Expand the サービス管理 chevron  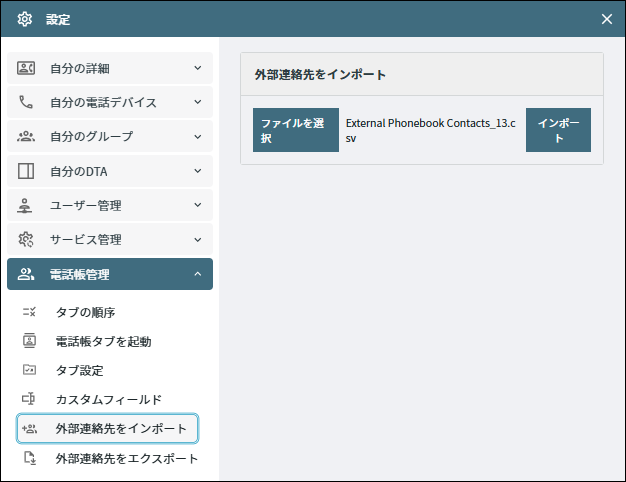point(198,240)
